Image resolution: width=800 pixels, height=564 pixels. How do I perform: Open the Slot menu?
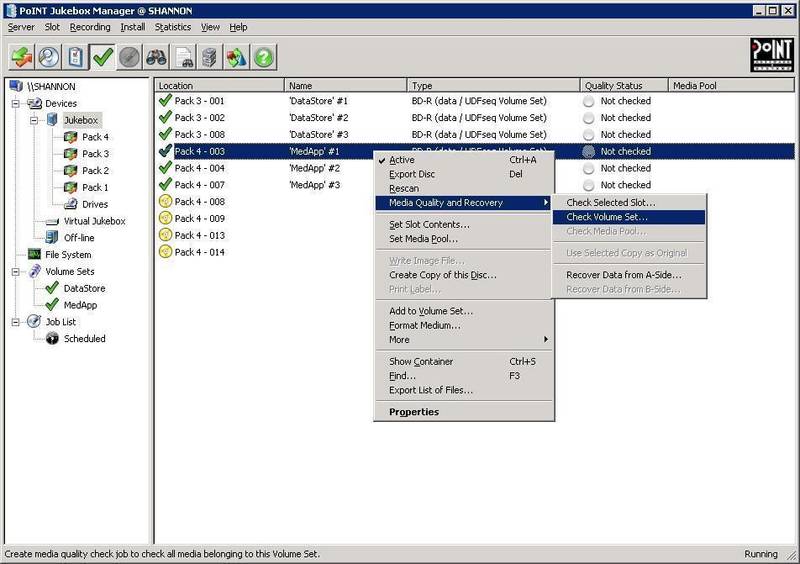(x=52, y=27)
